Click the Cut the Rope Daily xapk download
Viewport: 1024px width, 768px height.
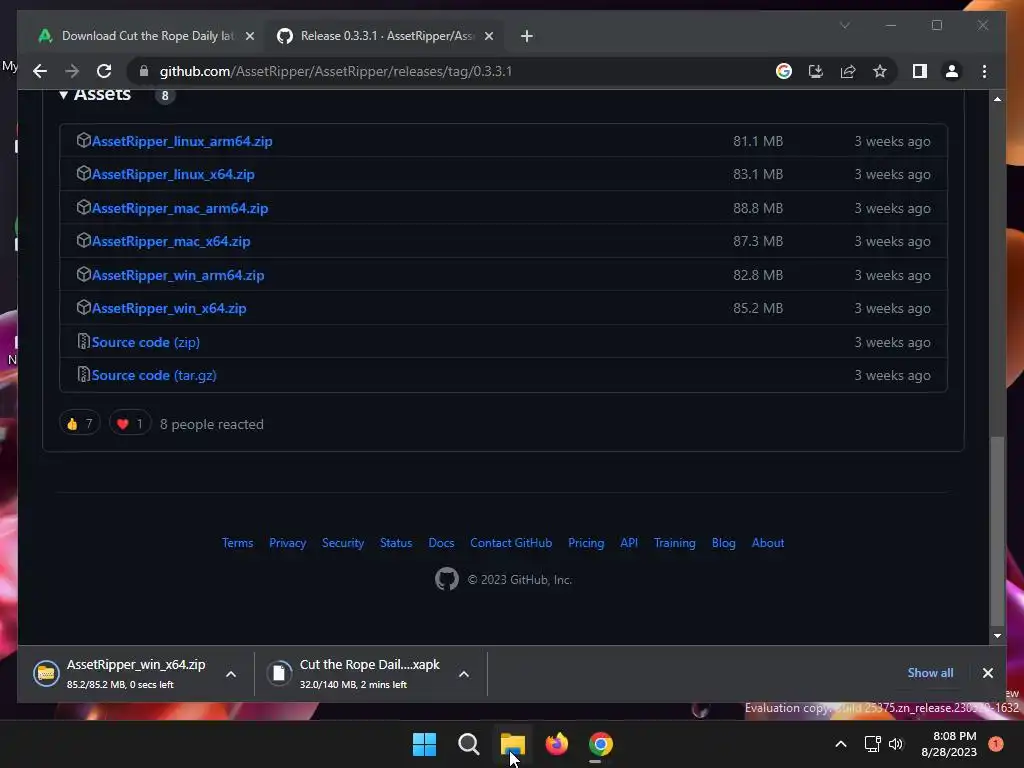tap(356, 673)
